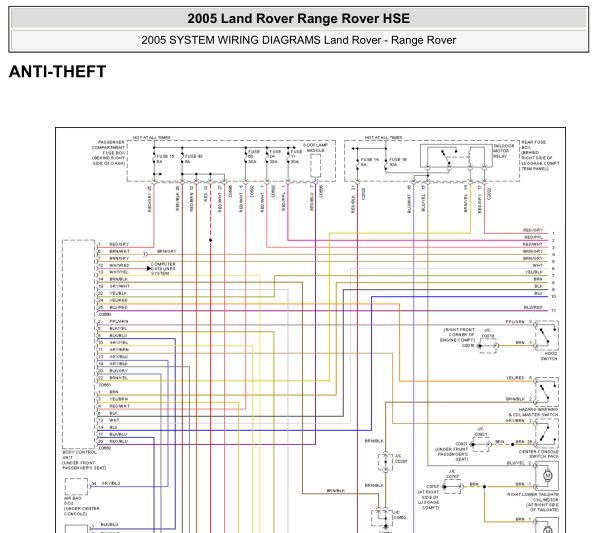Screen dimensions: 603x533
Task: Click the COMPUTER DATA LINES SYSTEM label
Action: (x=163, y=268)
